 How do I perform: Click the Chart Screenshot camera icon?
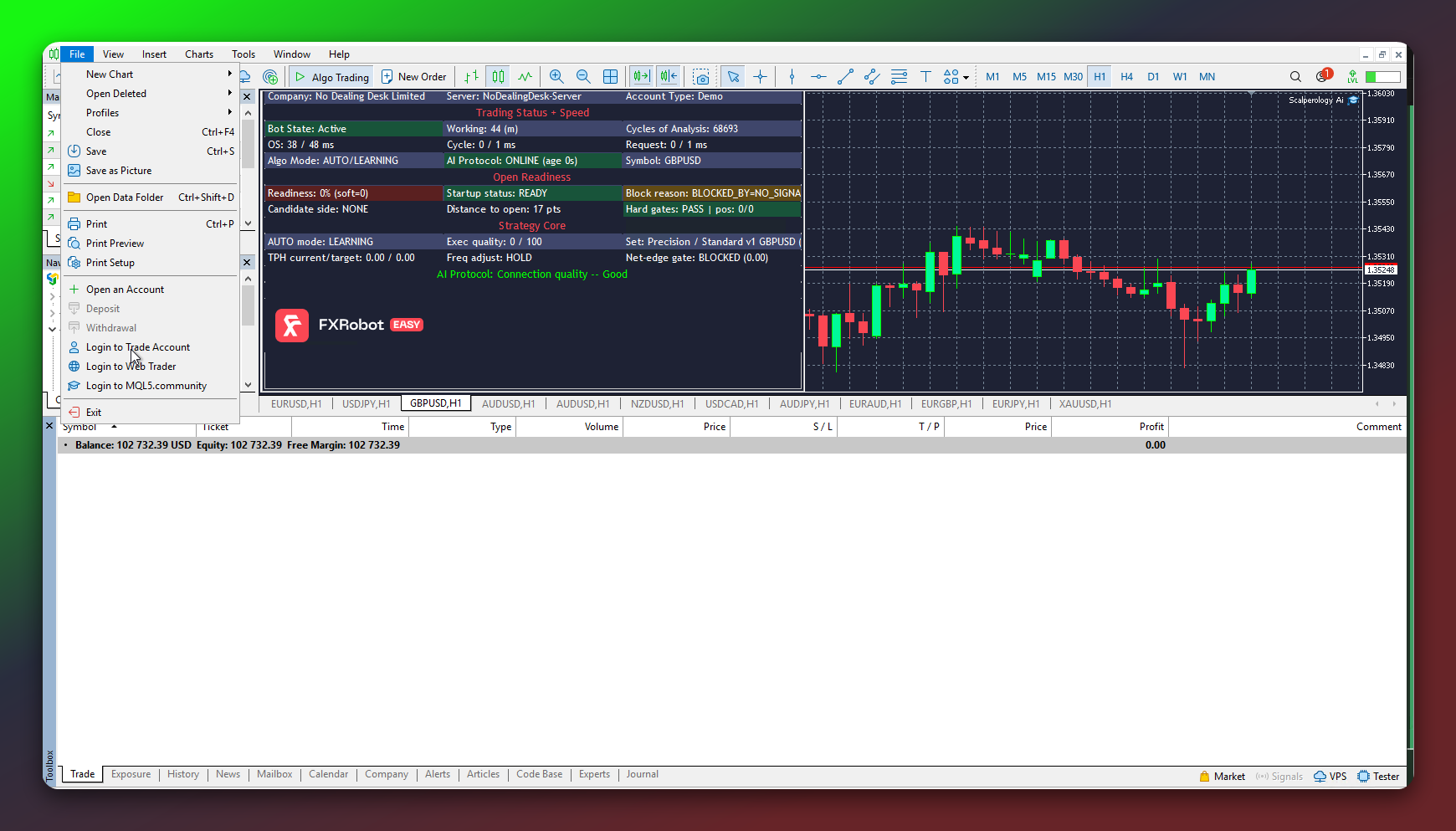tap(701, 76)
